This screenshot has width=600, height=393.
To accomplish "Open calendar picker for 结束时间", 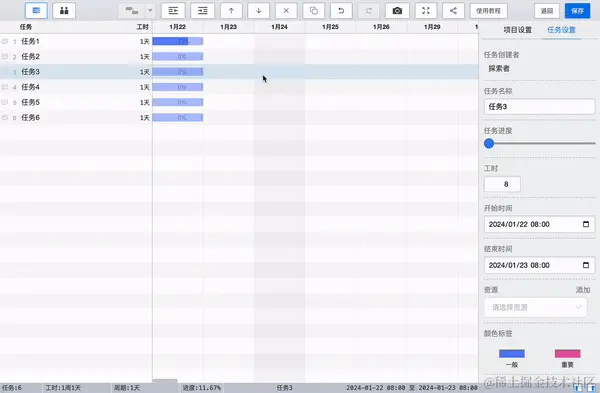I will coord(586,265).
